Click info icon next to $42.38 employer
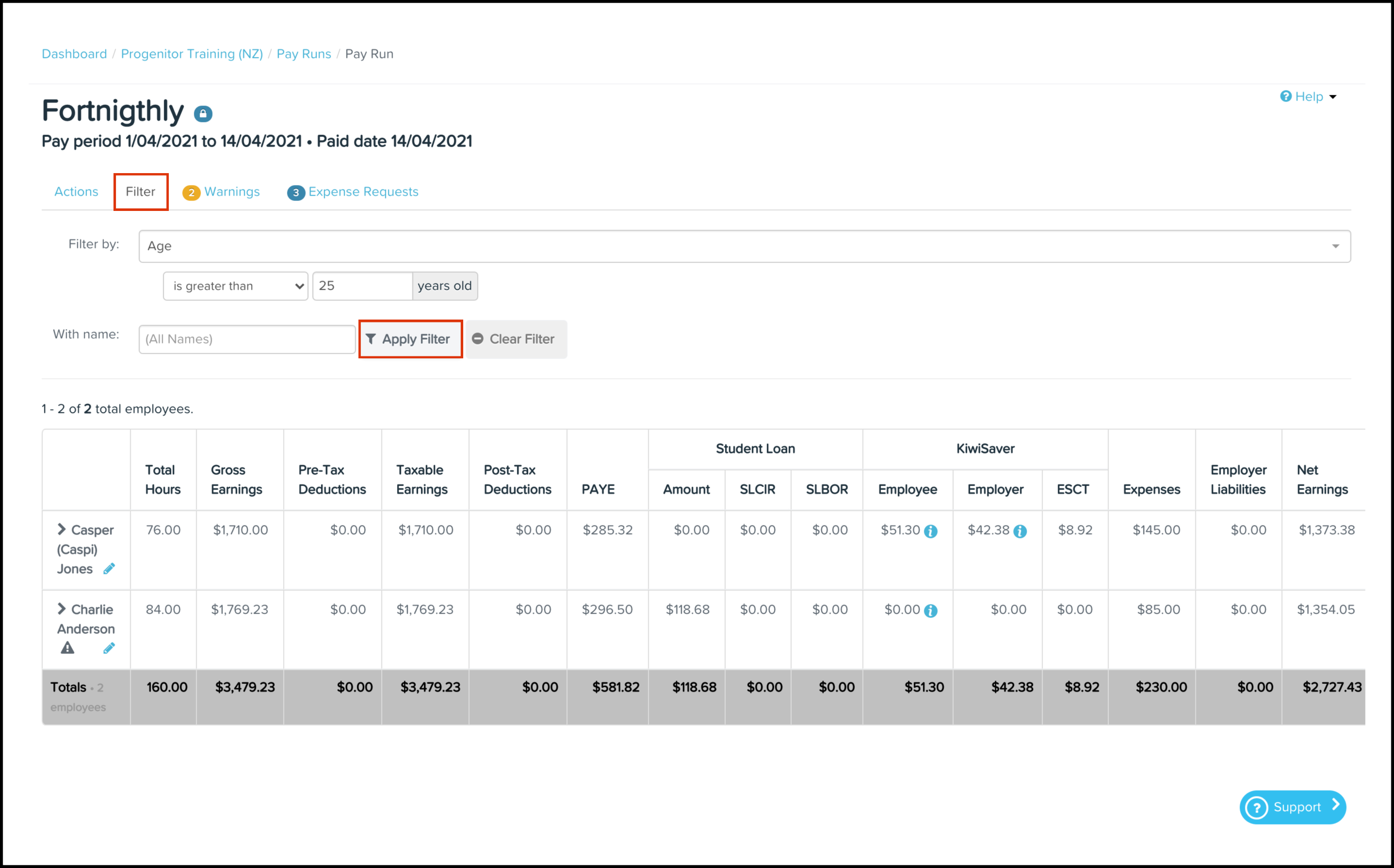This screenshot has width=1394, height=868. (1020, 531)
